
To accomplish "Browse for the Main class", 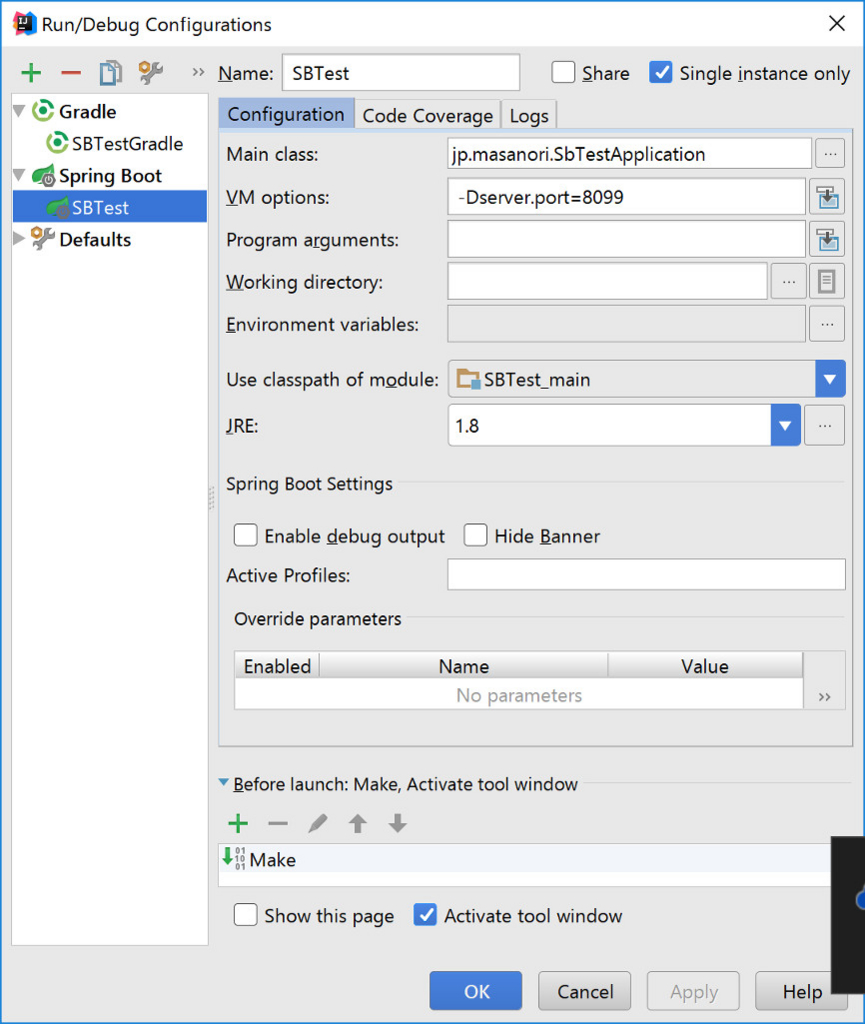I will pyautogui.click(x=829, y=154).
